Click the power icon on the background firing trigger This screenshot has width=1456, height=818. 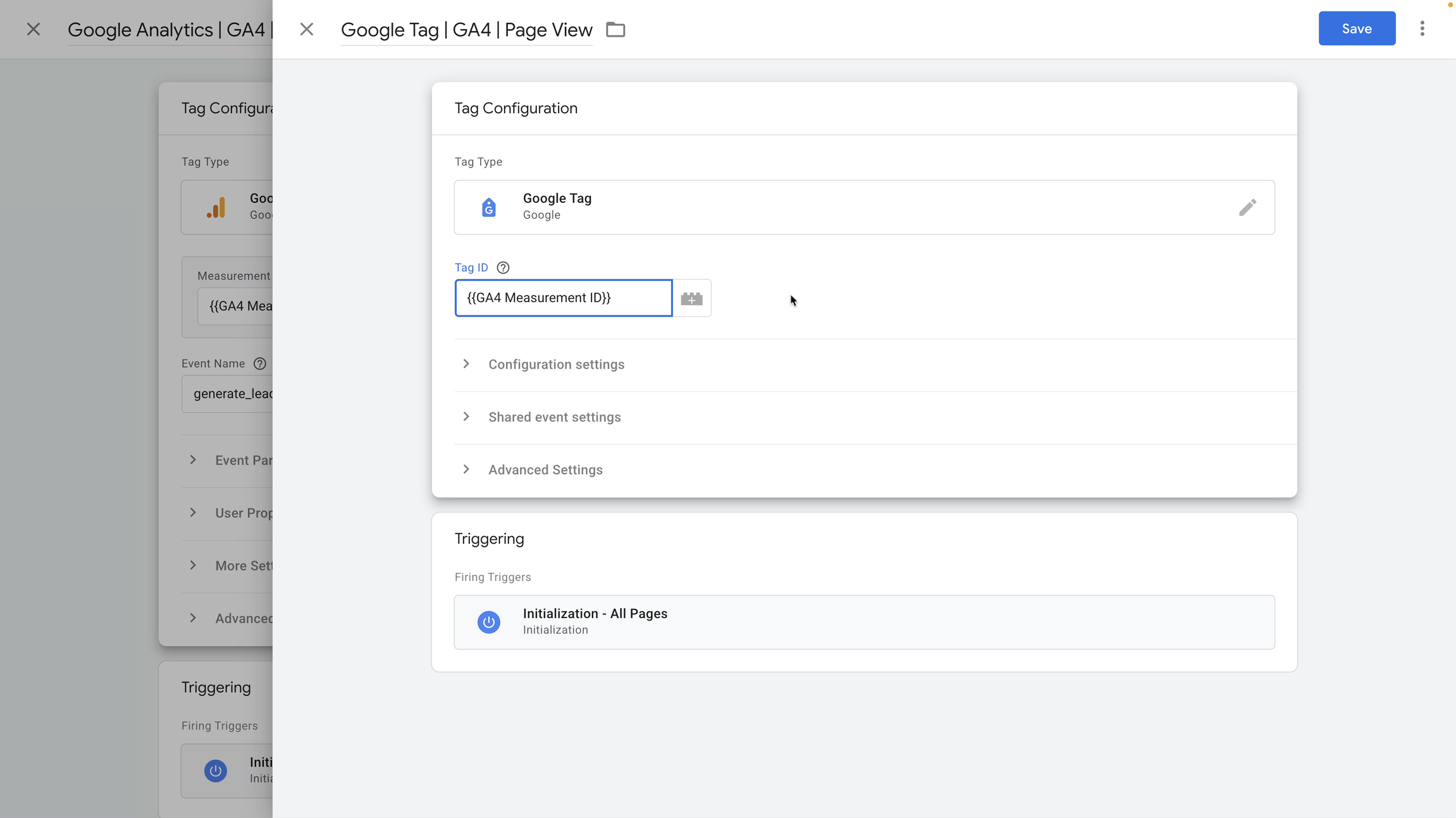click(x=215, y=771)
